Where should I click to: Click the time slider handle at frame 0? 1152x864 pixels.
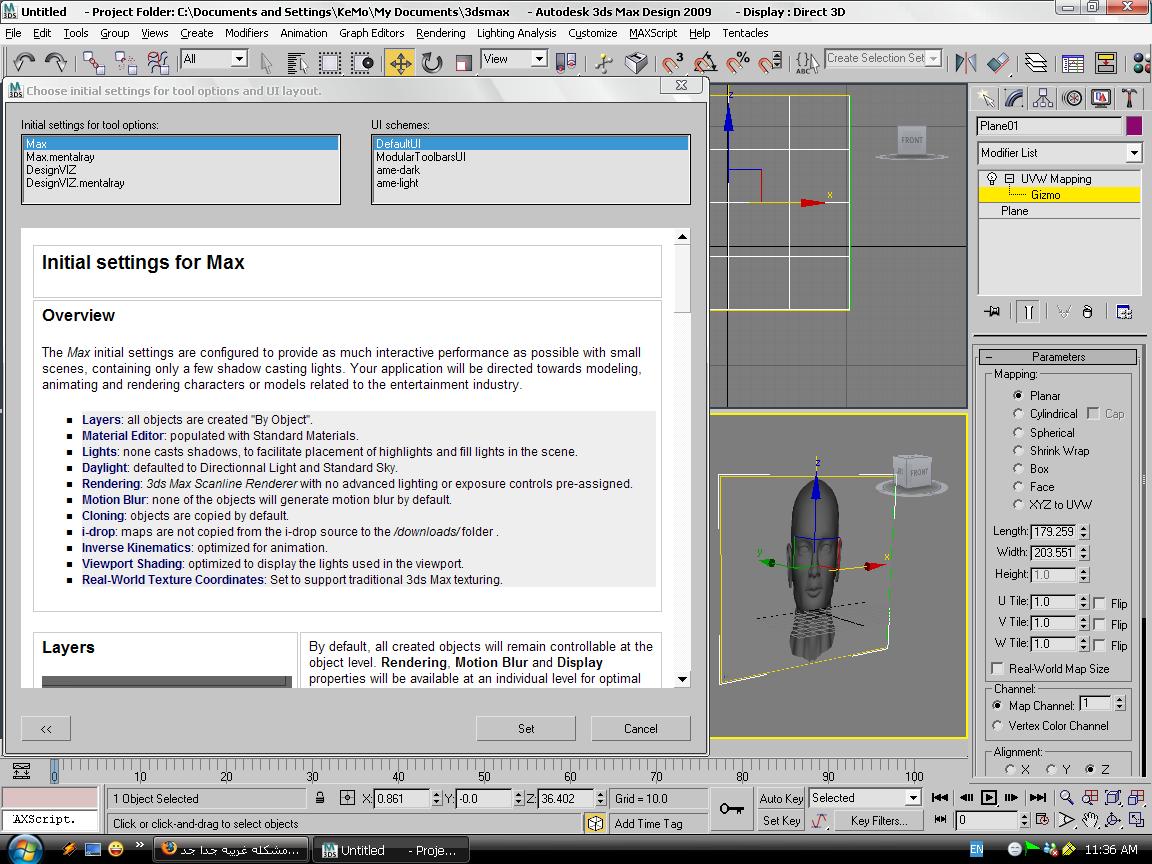(54, 771)
